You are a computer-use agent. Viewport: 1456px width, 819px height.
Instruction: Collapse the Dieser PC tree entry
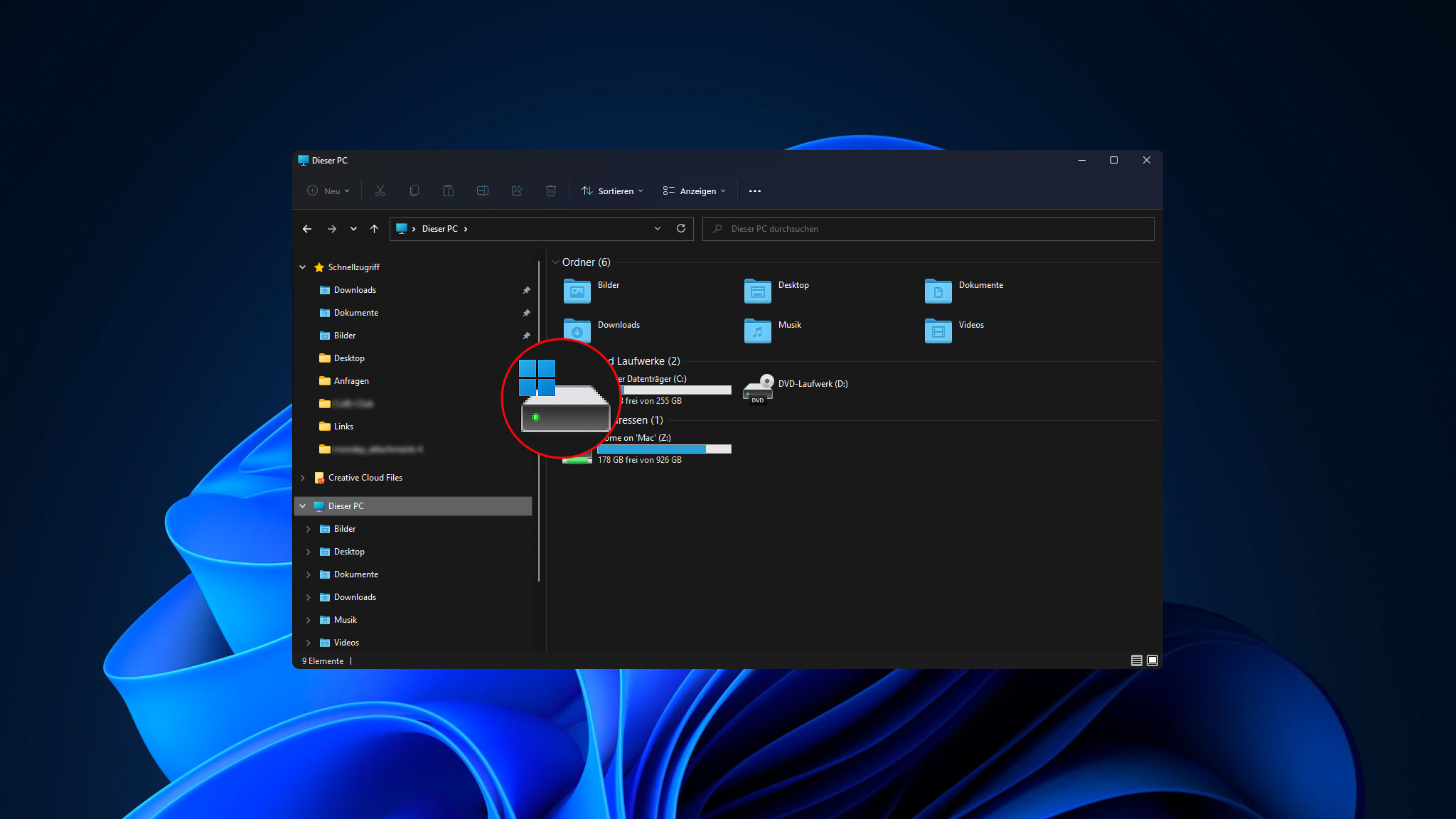(303, 505)
